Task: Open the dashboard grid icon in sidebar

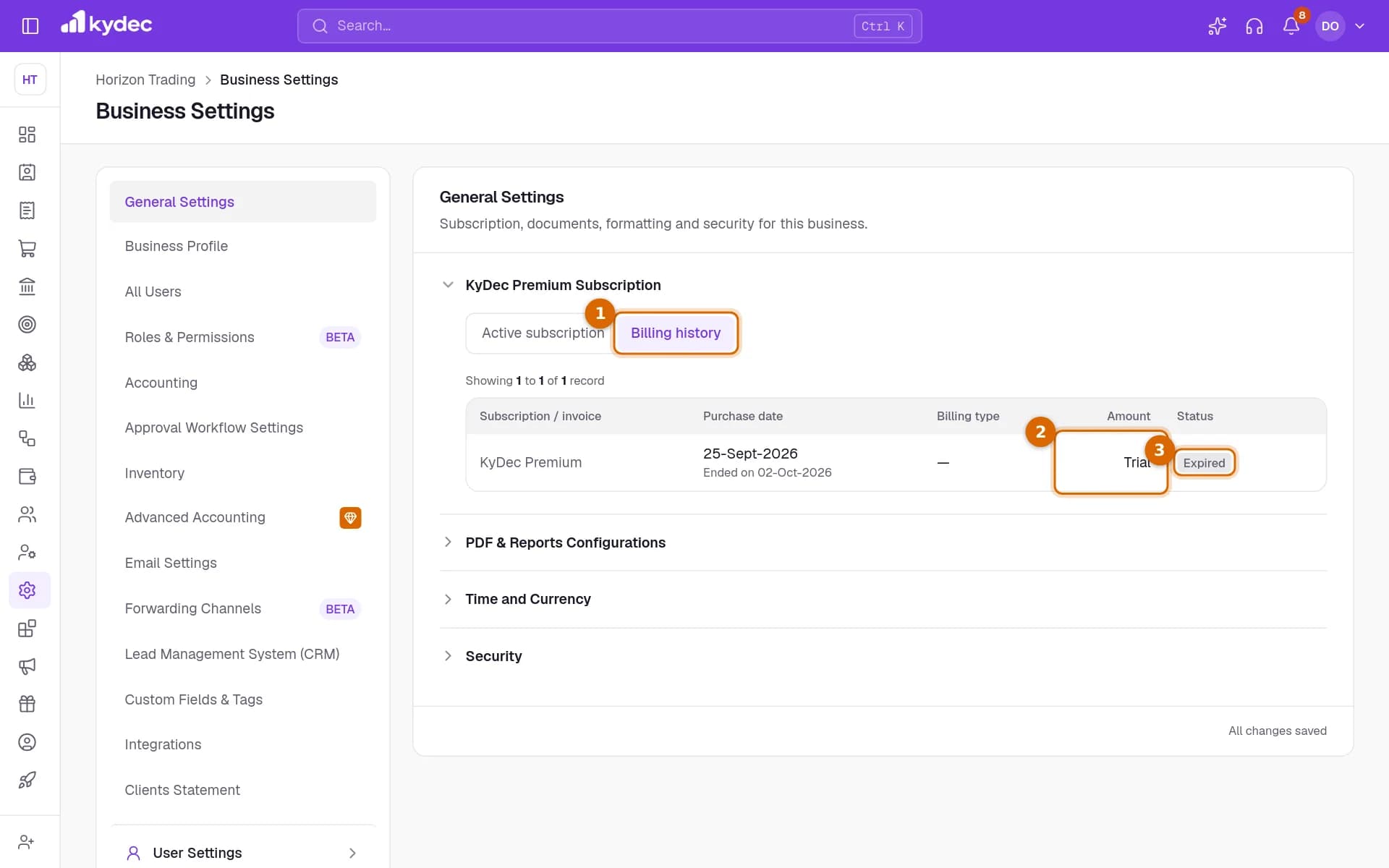Action: pyautogui.click(x=27, y=135)
